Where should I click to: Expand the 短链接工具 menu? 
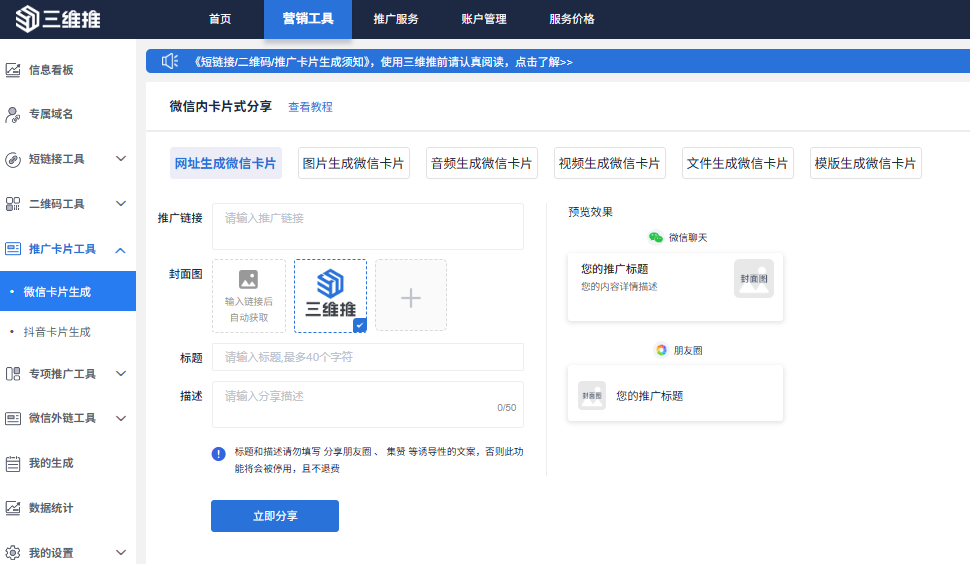pos(121,159)
